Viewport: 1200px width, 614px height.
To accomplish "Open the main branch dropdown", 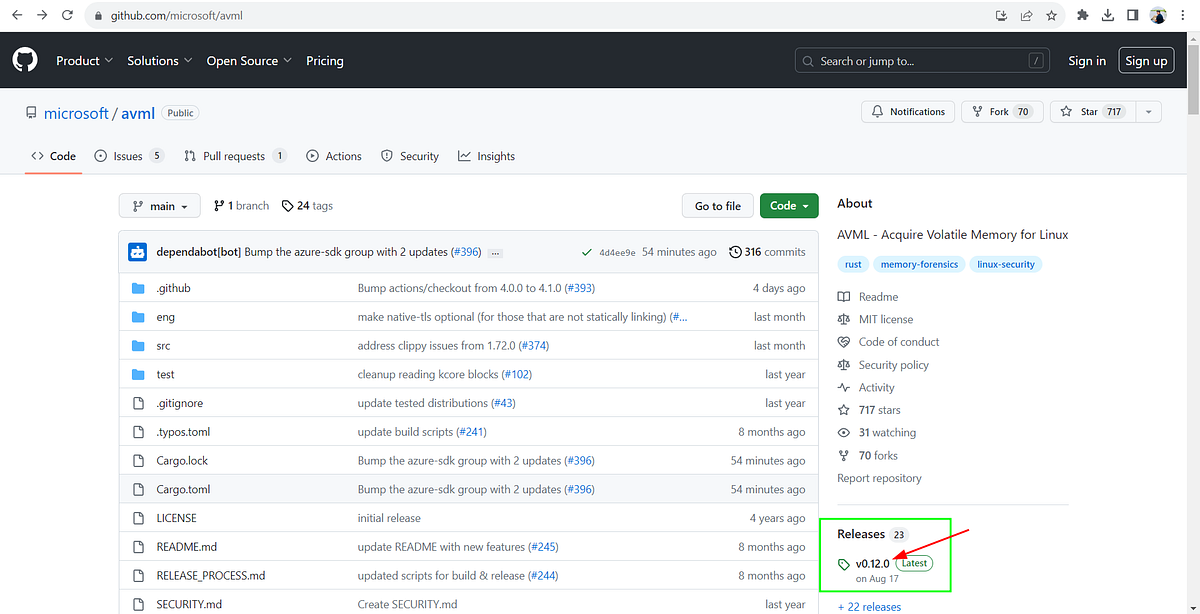I will tap(159, 205).
